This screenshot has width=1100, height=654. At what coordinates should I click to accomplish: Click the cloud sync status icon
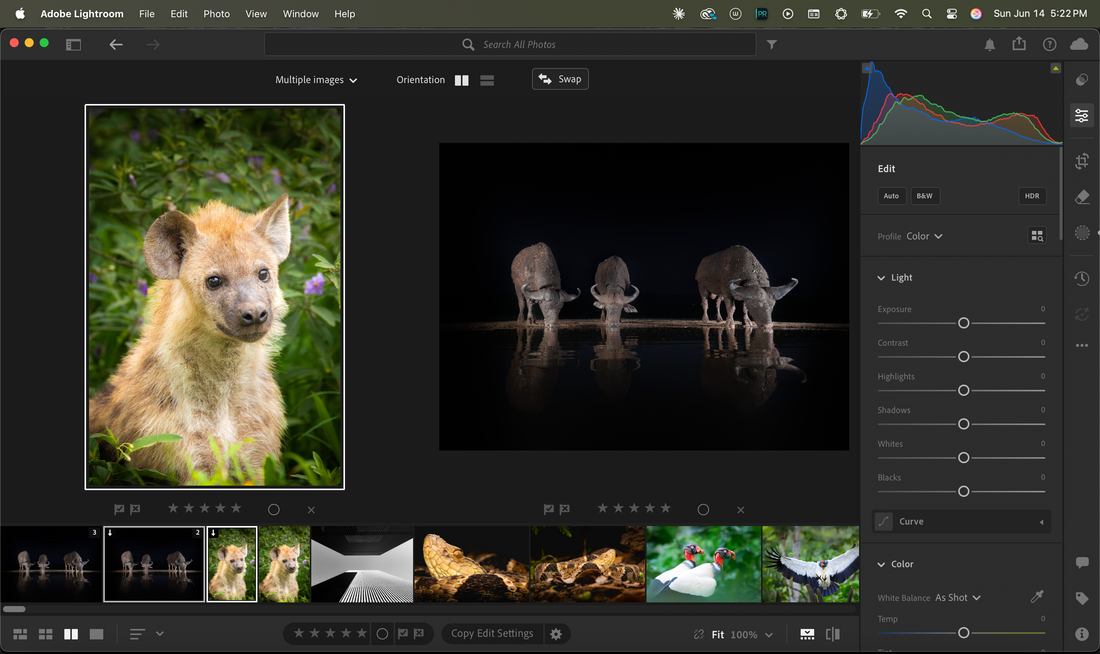(x=1079, y=44)
